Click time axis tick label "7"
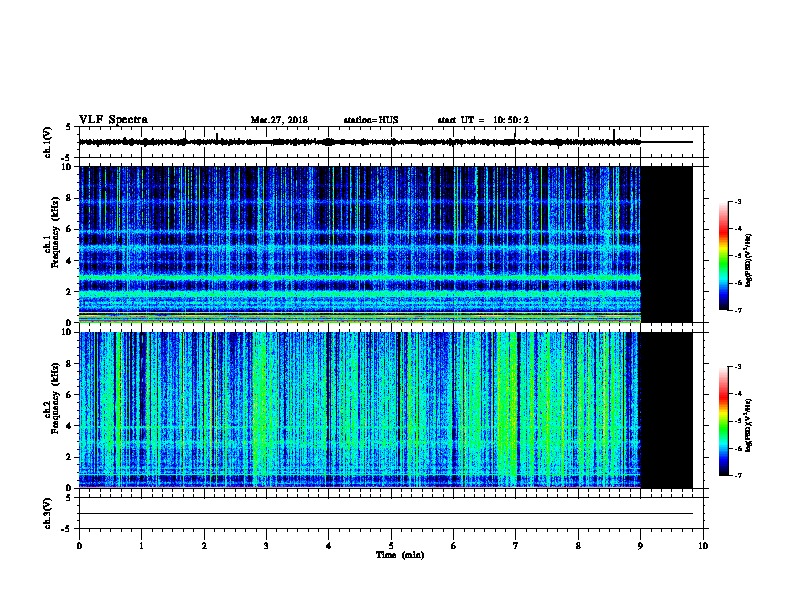This screenshot has width=792, height=612. [516, 546]
